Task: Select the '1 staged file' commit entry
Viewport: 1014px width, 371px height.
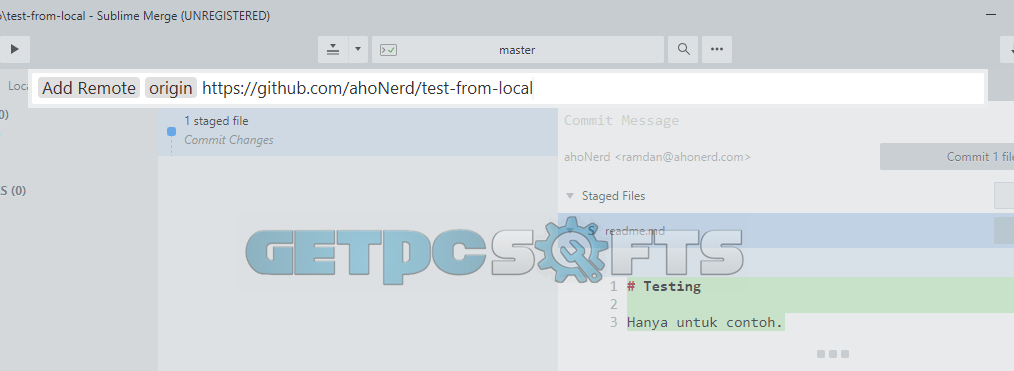Action: (358, 132)
